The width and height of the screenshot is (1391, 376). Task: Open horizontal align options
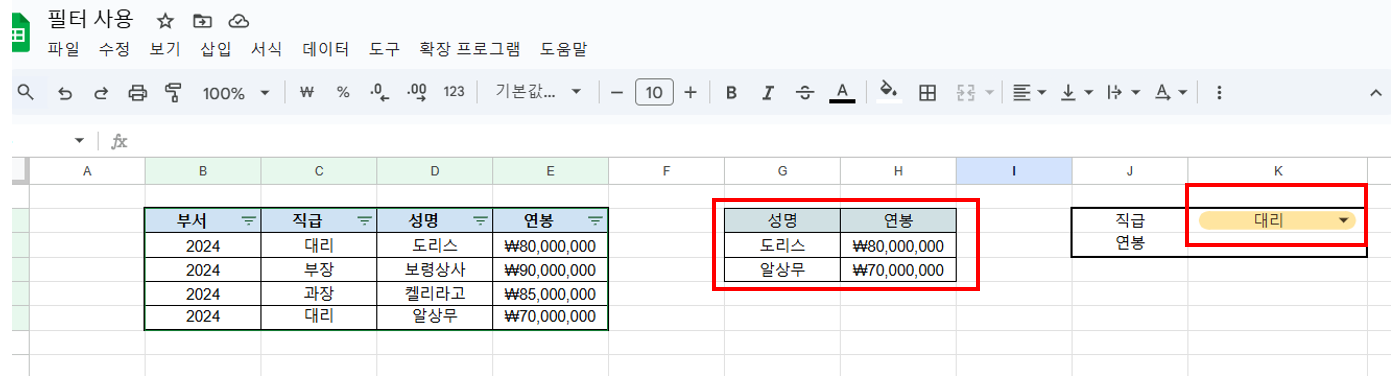[1028, 93]
